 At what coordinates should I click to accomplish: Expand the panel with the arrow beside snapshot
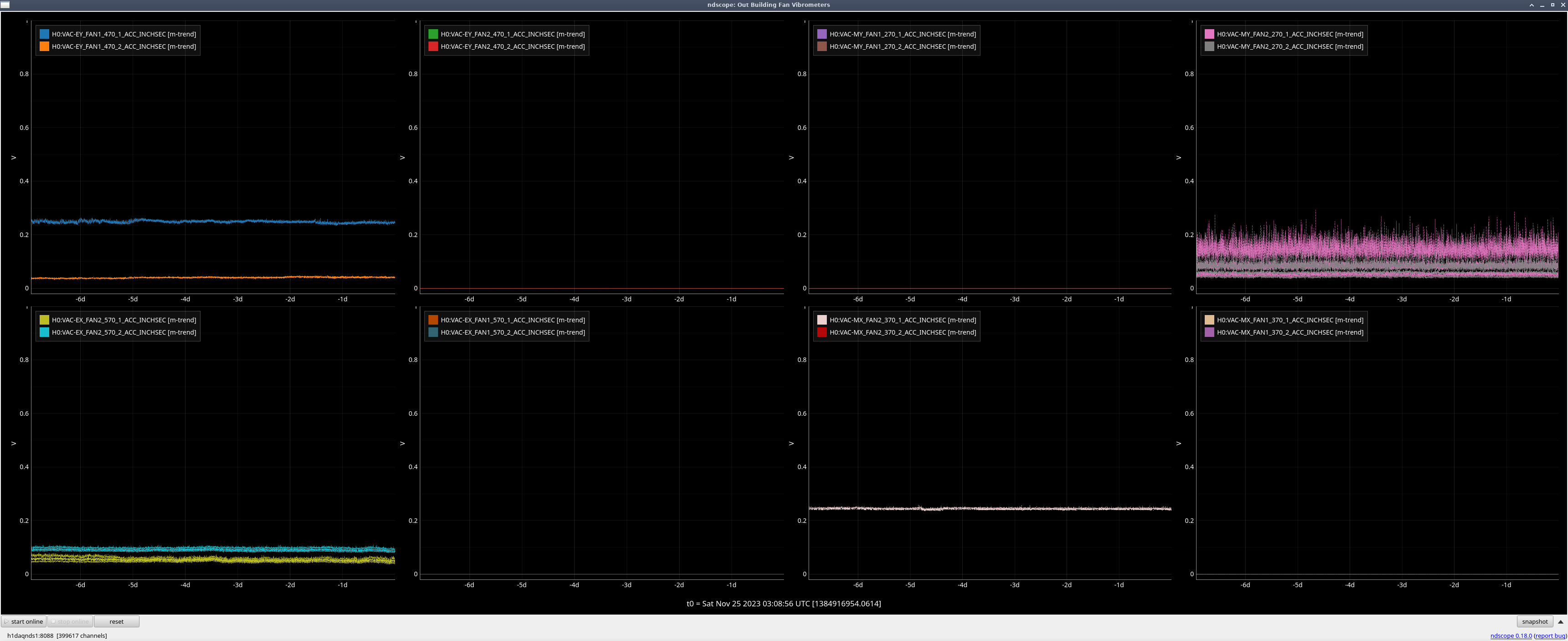coord(1560,621)
